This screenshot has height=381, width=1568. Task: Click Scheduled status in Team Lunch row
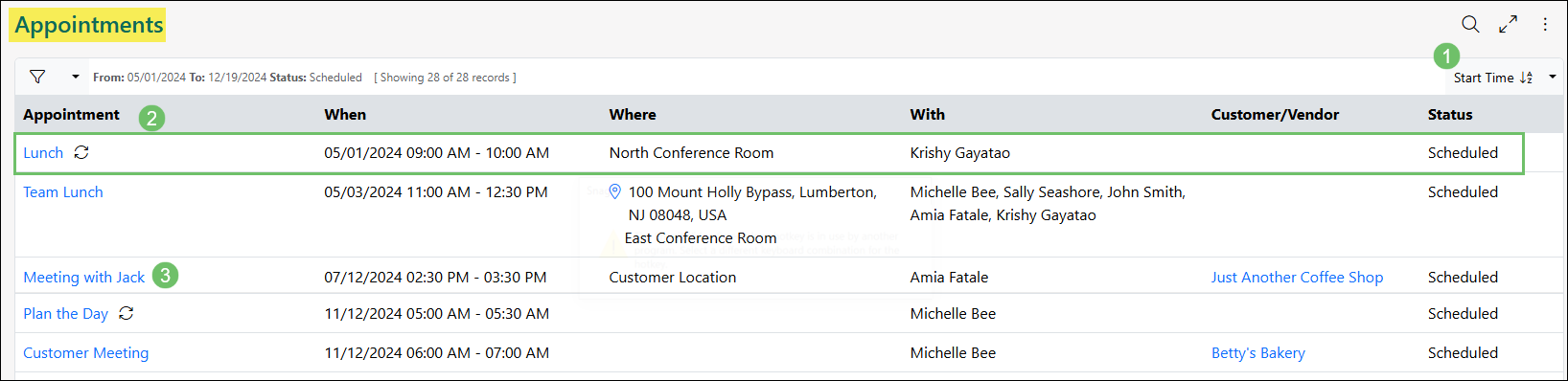click(1463, 192)
